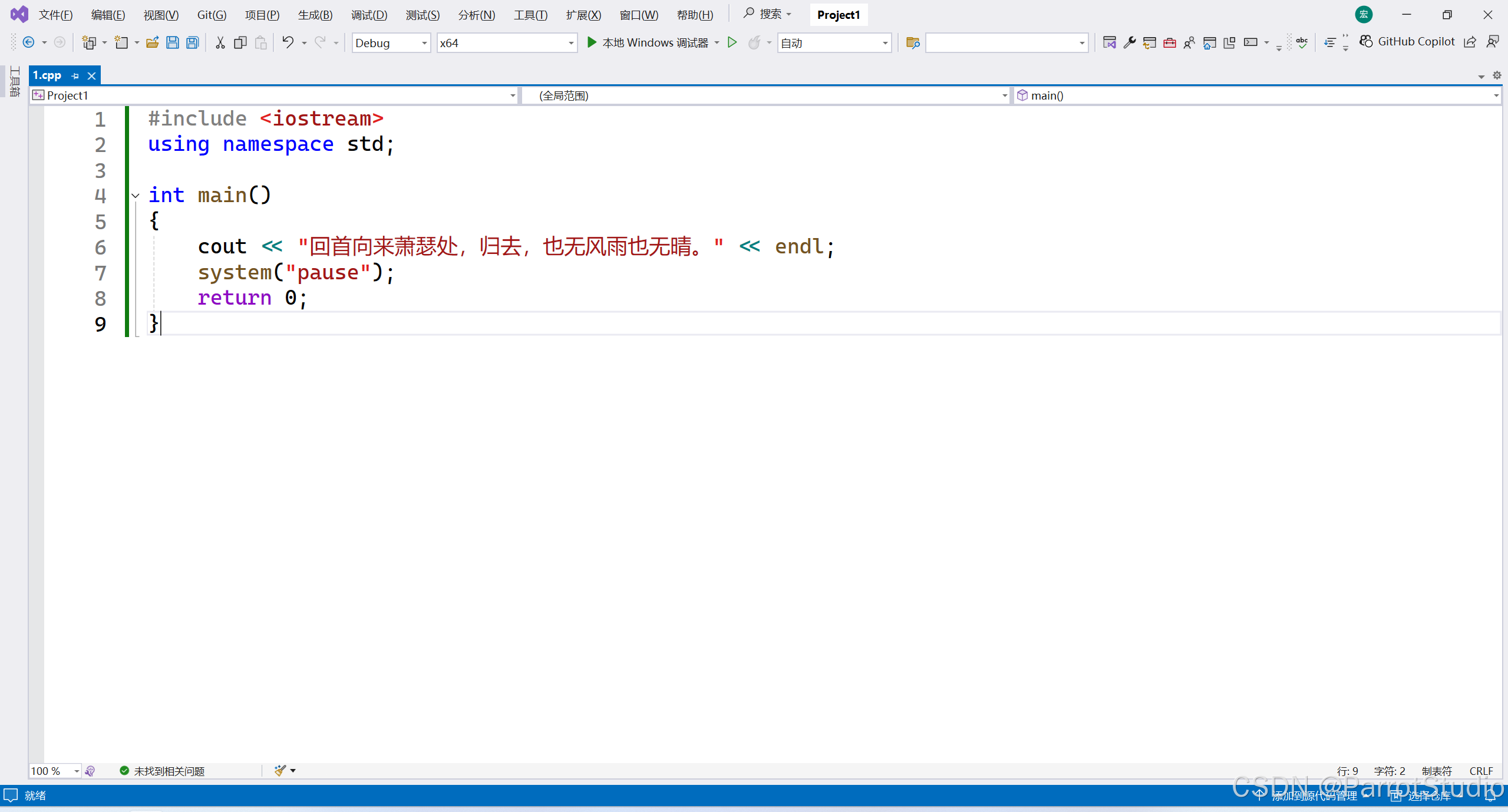The height and width of the screenshot is (812, 1508).
Task: Open the 视图(V) menu
Action: pyautogui.click(x=161, y=15)
